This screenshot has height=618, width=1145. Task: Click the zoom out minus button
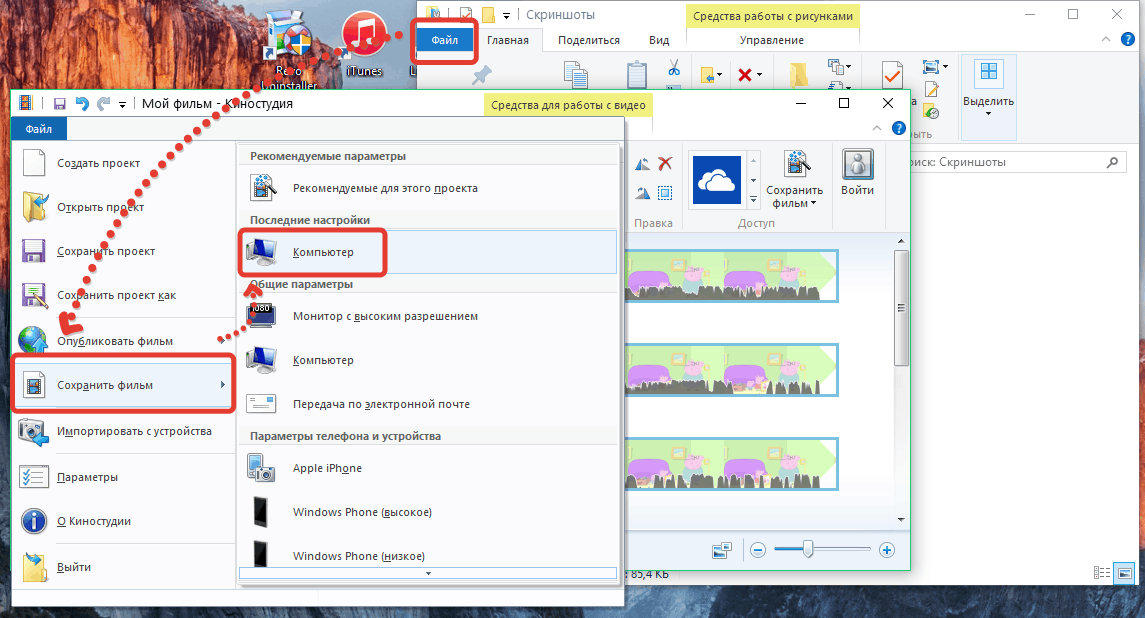click(x=758, y=550)
